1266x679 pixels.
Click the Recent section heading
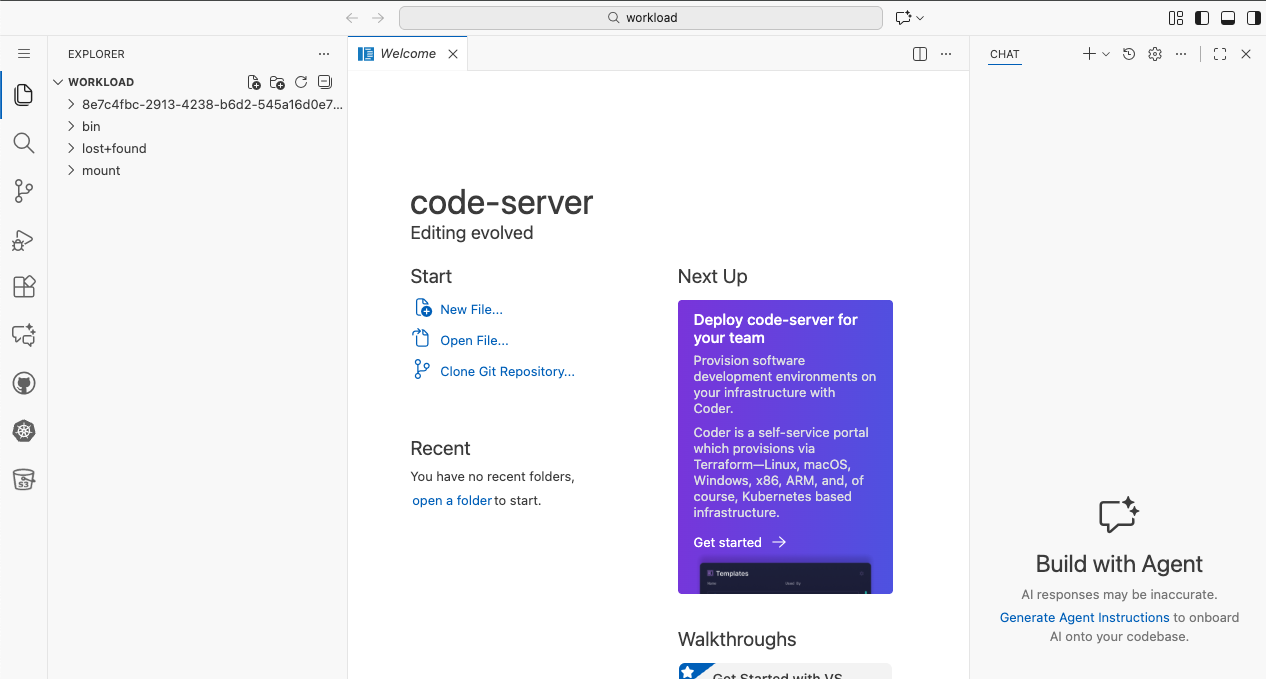tap(440, 449)
